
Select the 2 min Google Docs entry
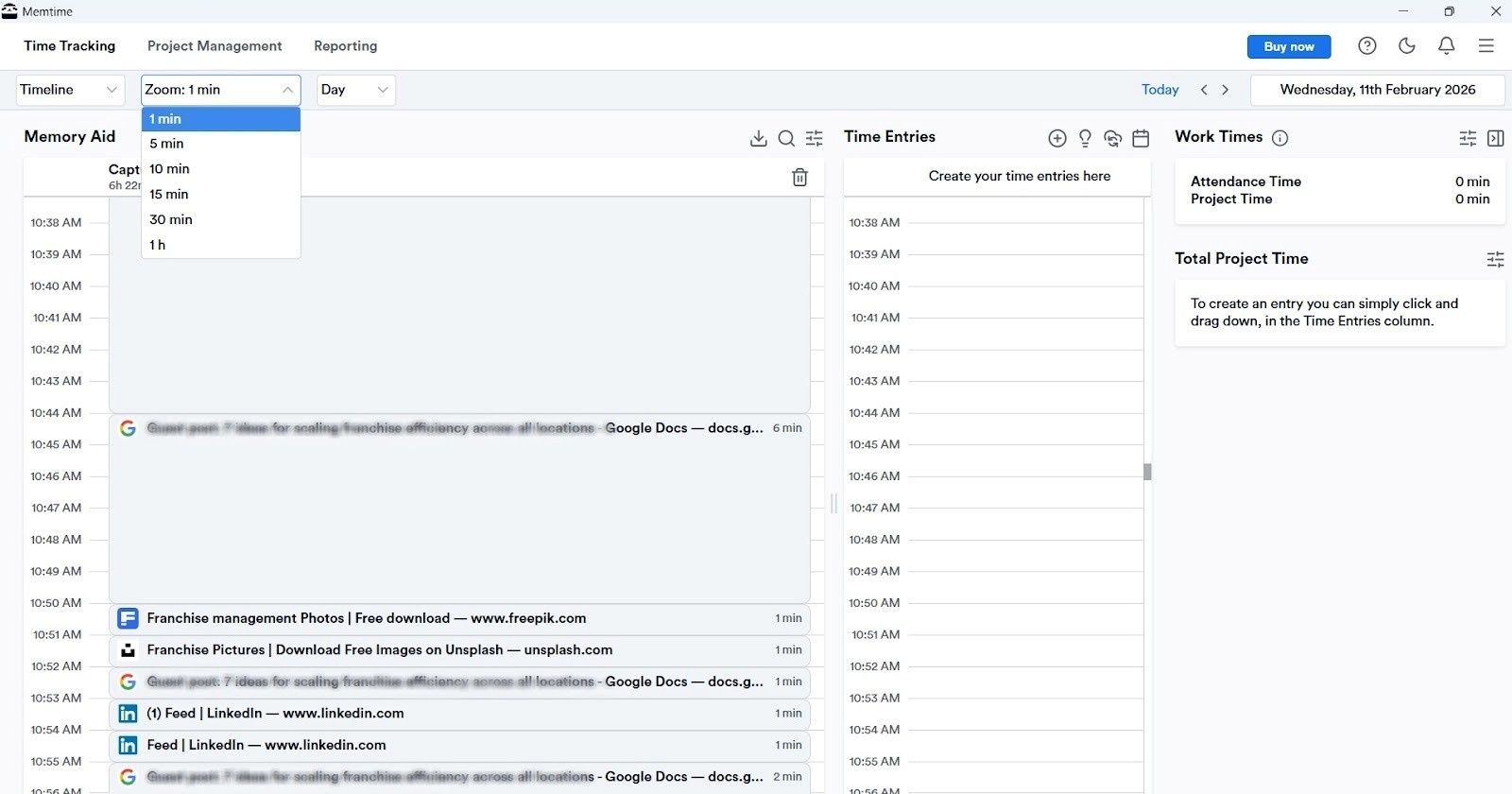pos(459,777)
